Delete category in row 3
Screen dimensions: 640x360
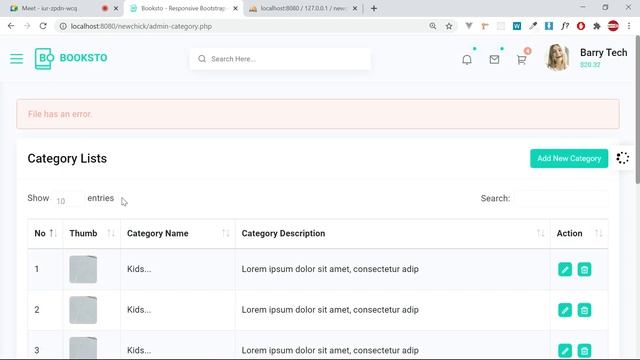[x=584, y=350]
